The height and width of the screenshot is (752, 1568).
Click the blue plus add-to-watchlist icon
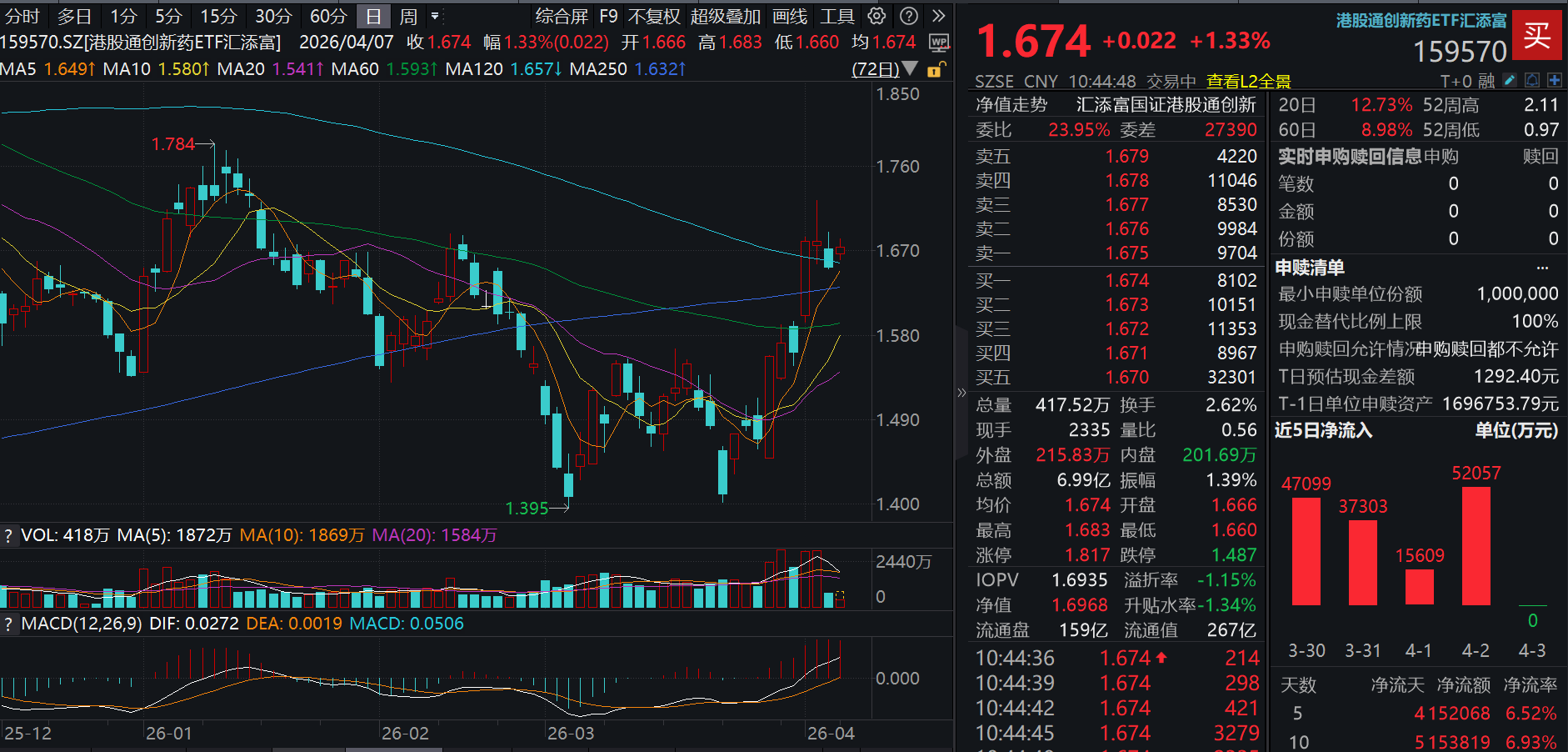[1555, 80]
